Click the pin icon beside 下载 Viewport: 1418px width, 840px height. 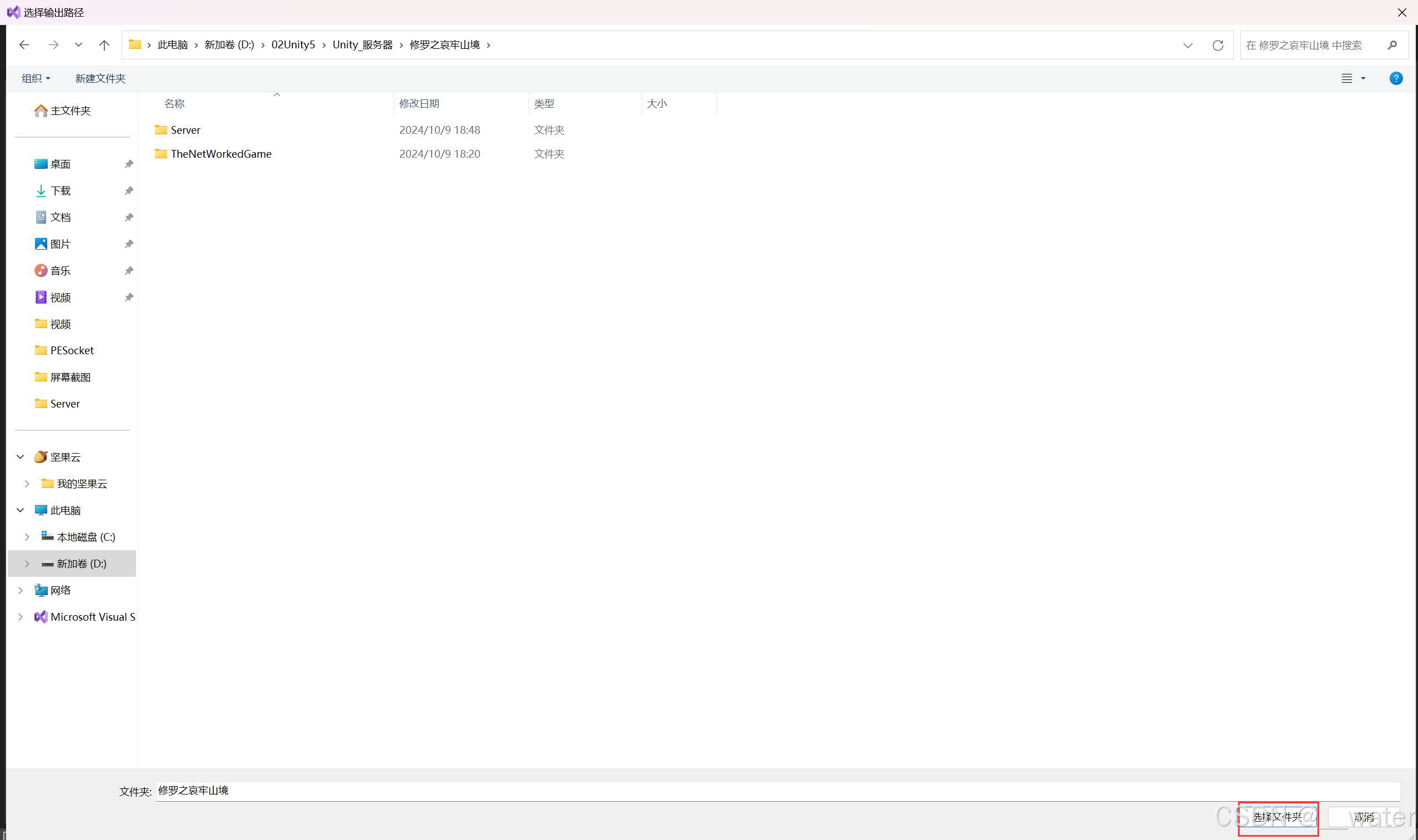tap(128, 190)
